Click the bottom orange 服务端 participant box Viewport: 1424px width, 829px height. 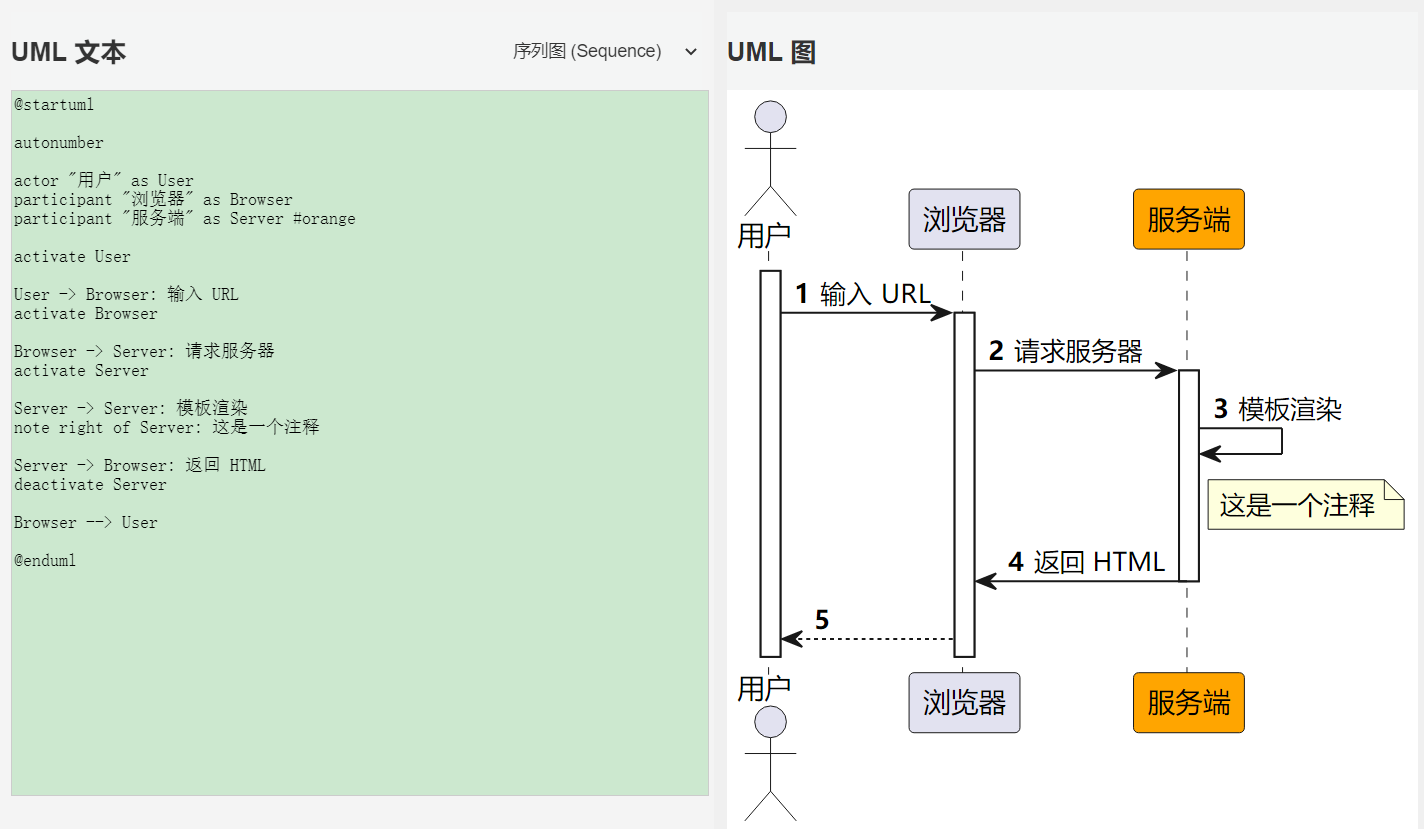click(1188, 702)
